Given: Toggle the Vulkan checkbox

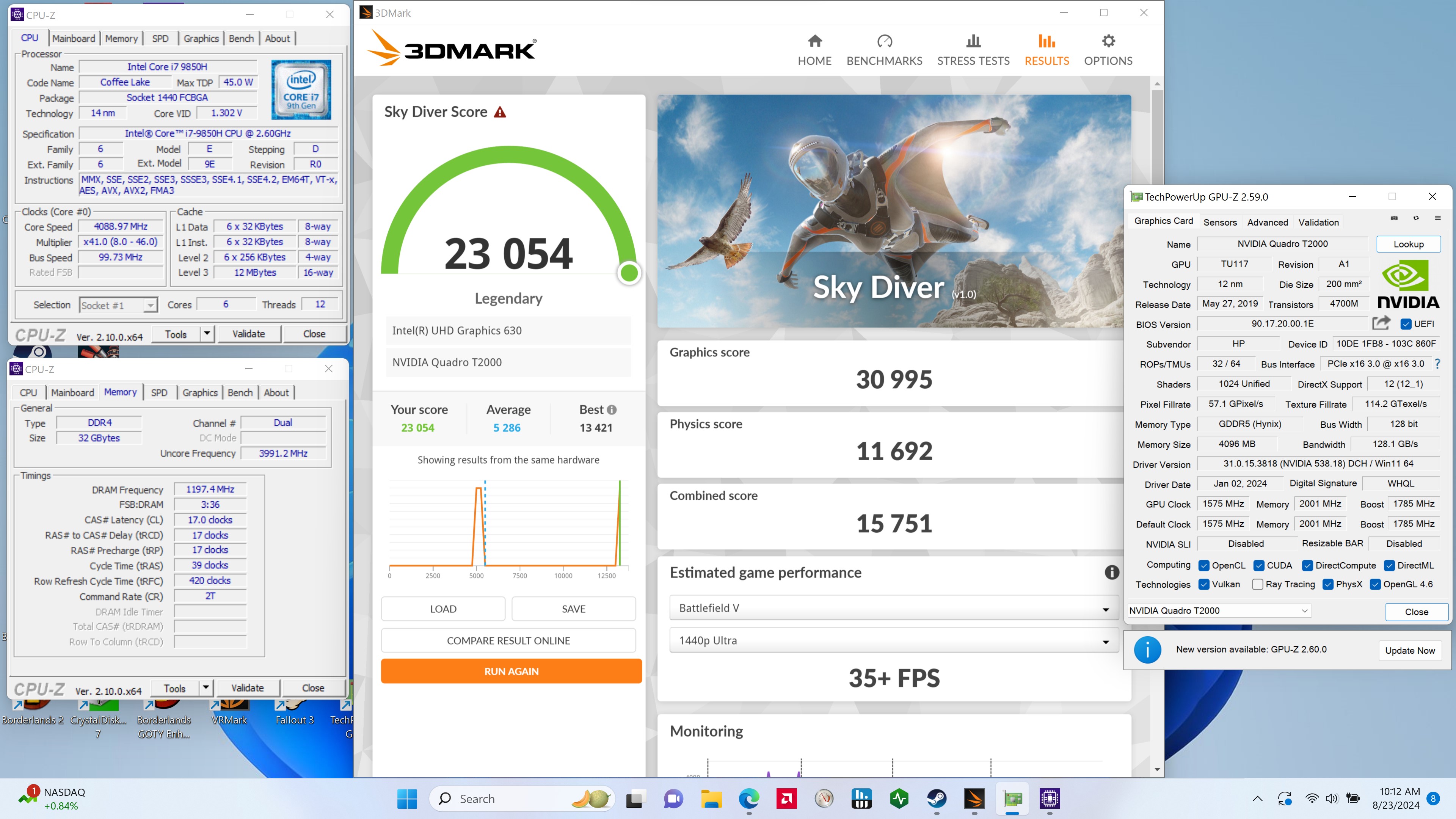Looking at the screenshot, I should [1204, 584].
